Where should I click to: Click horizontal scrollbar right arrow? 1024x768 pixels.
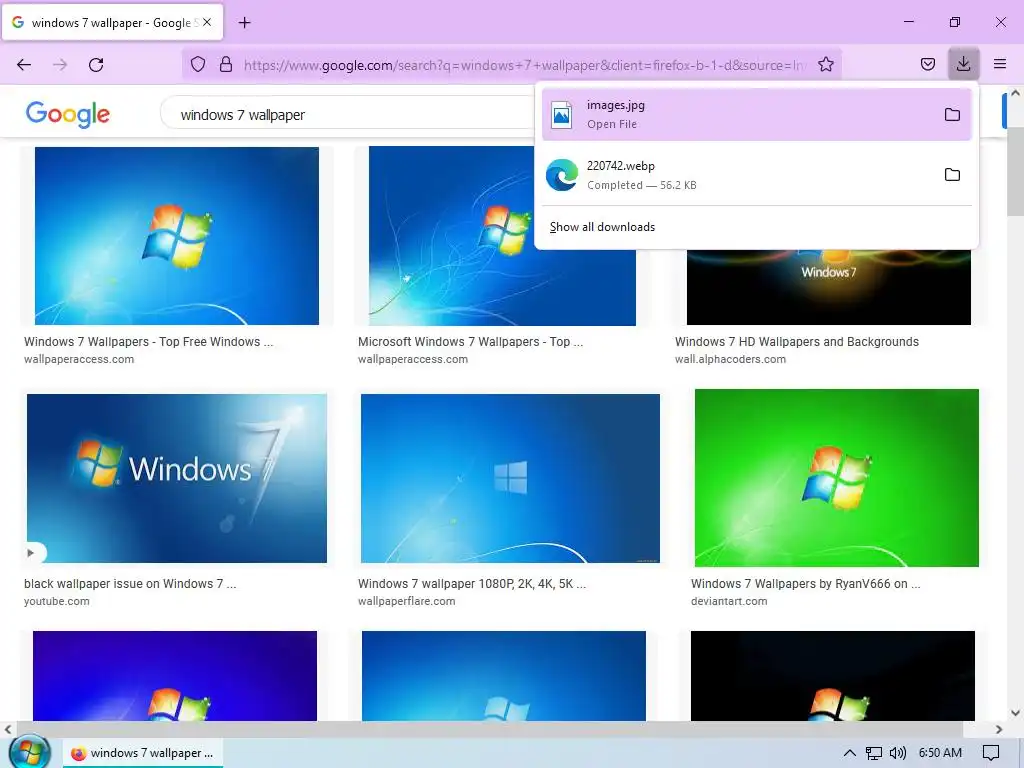coord(999,729)
